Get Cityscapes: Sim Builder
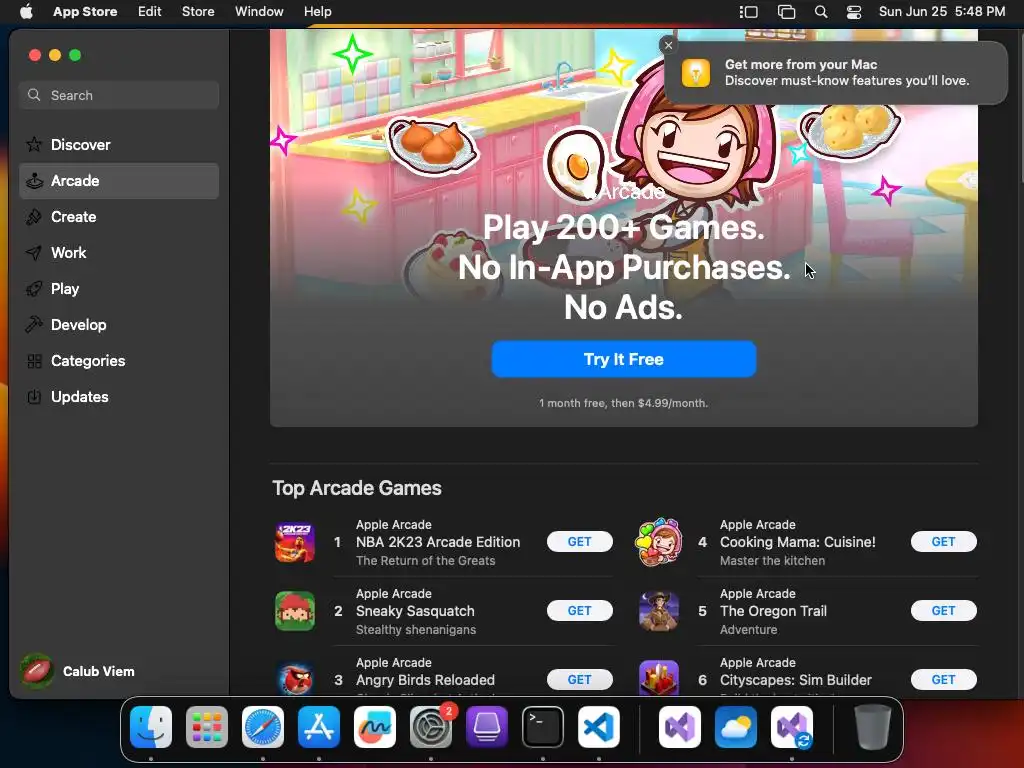 coord(944,680)
